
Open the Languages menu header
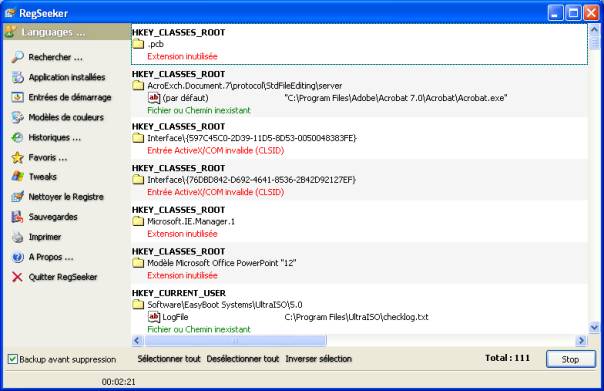(67, 32)
